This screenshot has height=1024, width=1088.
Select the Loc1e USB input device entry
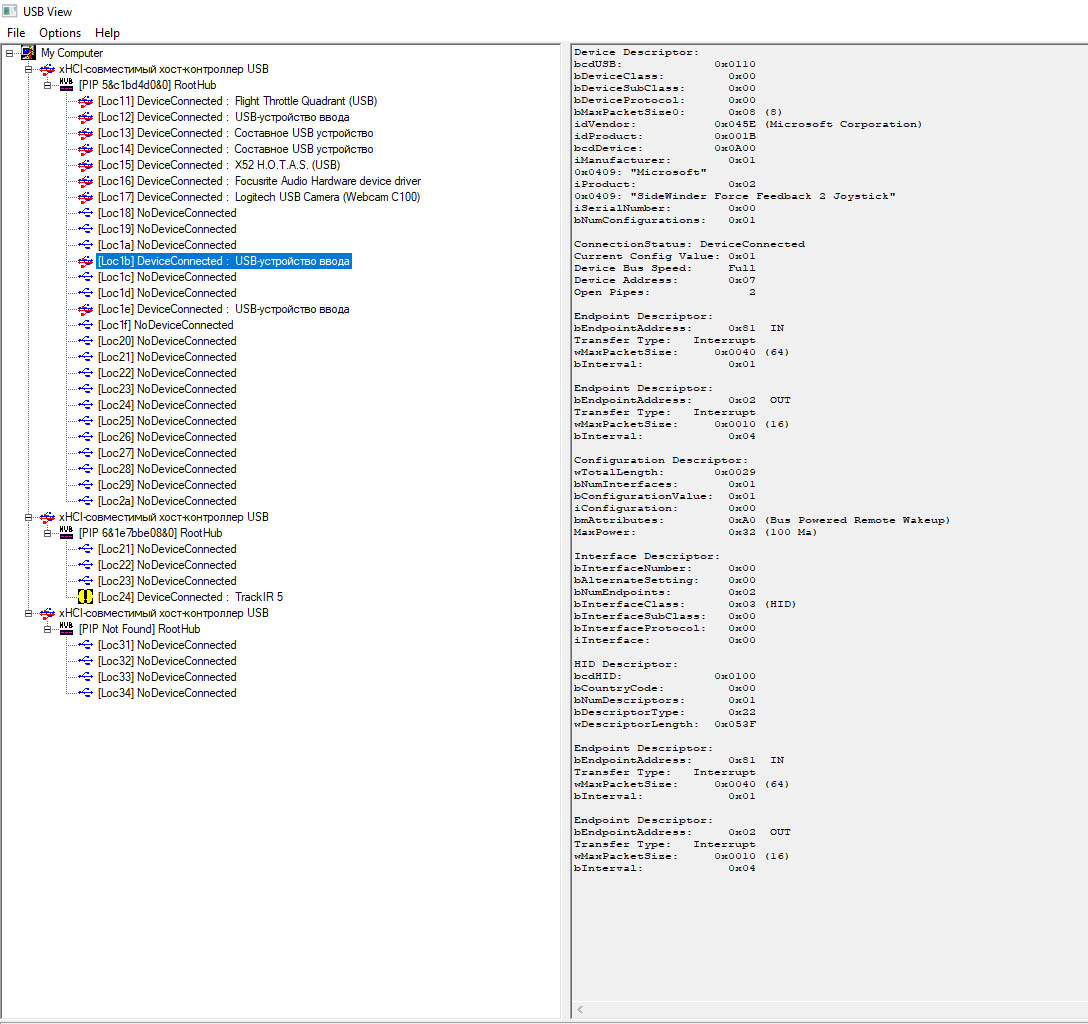[x=223, y=309]
